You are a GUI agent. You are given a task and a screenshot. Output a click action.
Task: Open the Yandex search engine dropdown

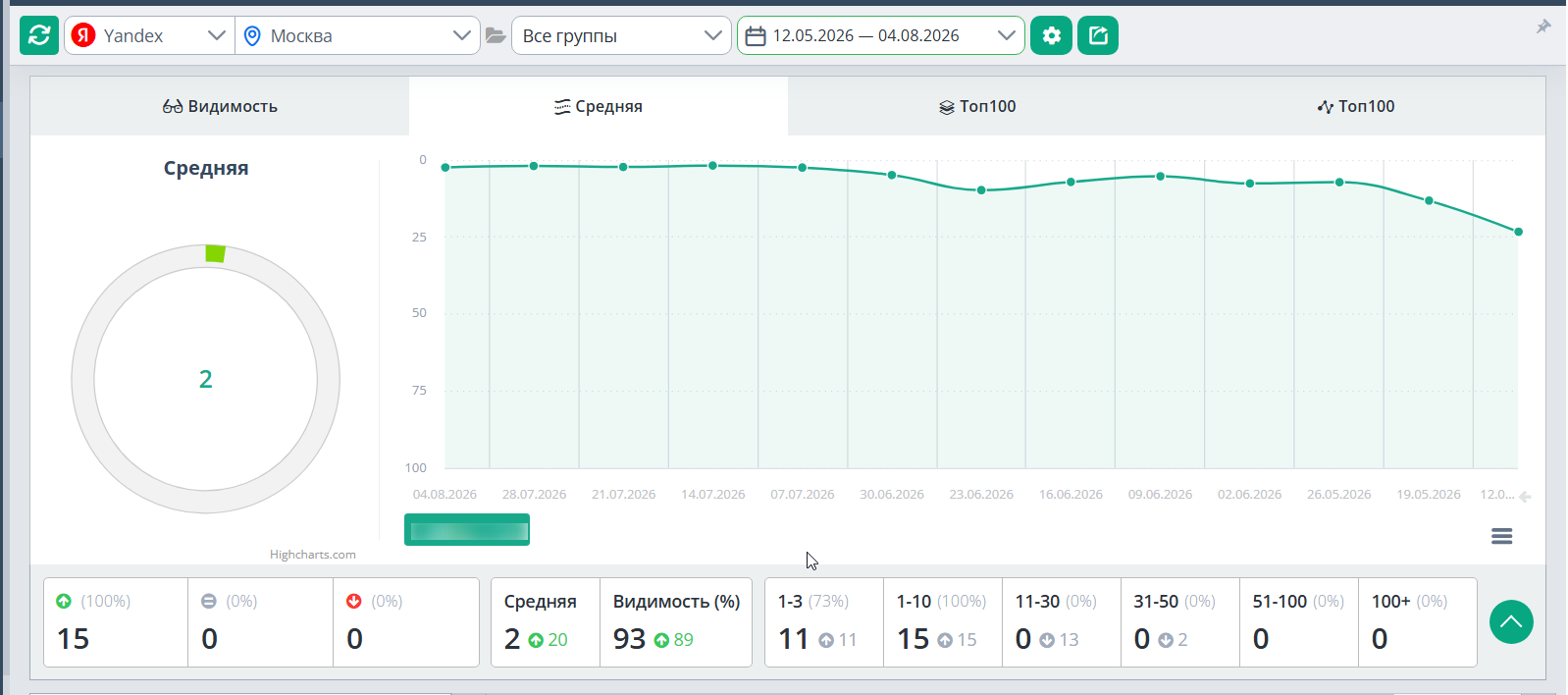[149, 35]
